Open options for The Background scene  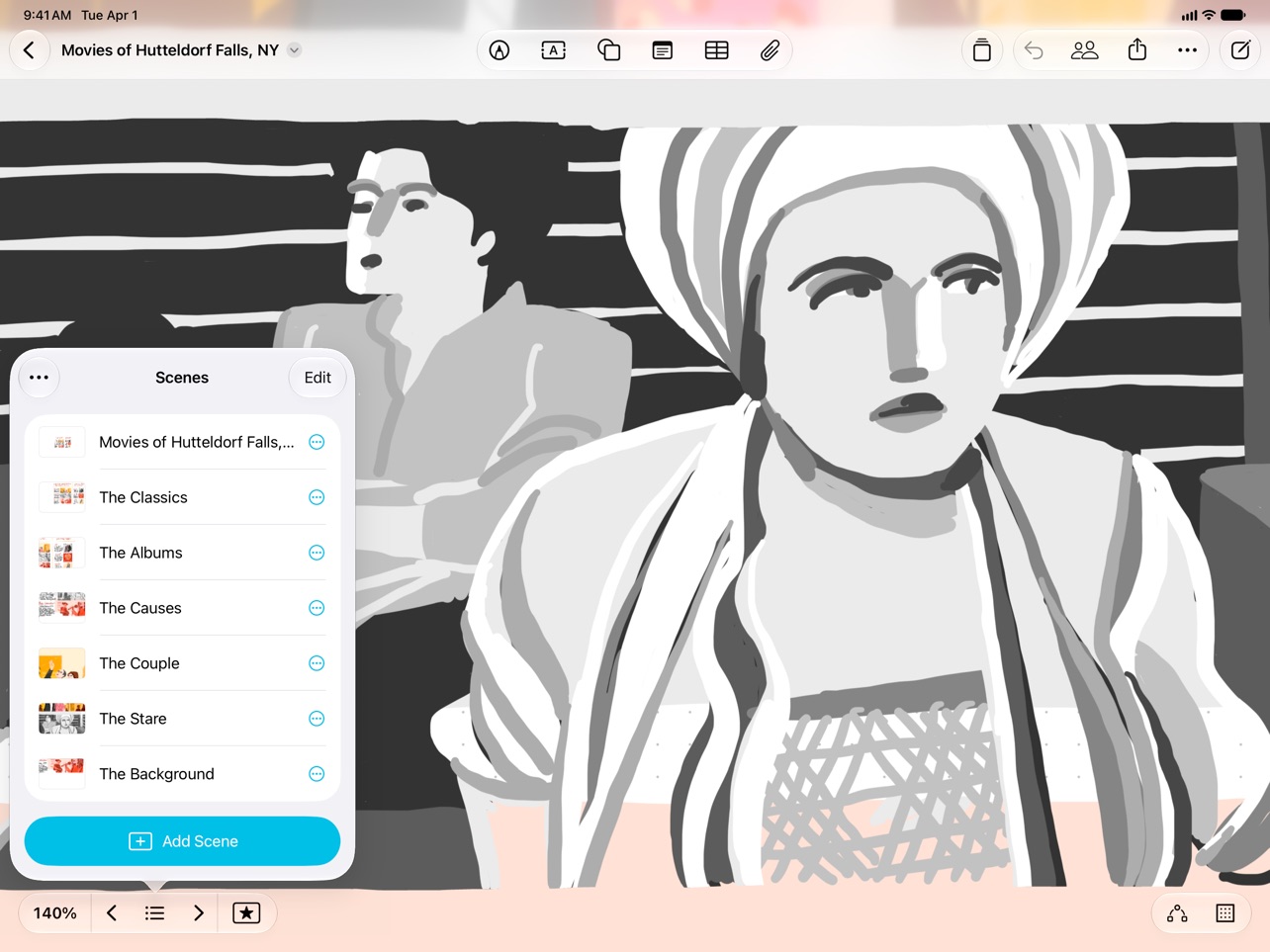tap(317, 774)
